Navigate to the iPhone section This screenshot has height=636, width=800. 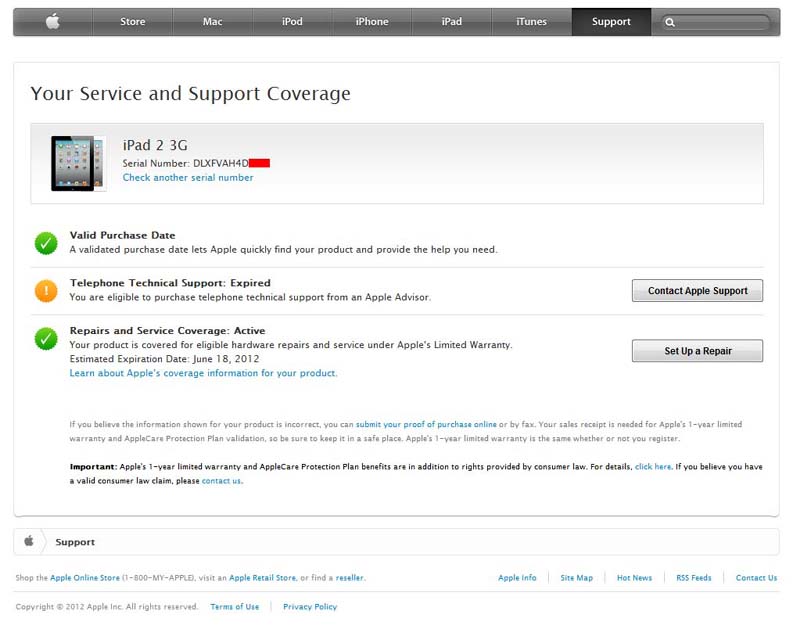click(372, 21)
